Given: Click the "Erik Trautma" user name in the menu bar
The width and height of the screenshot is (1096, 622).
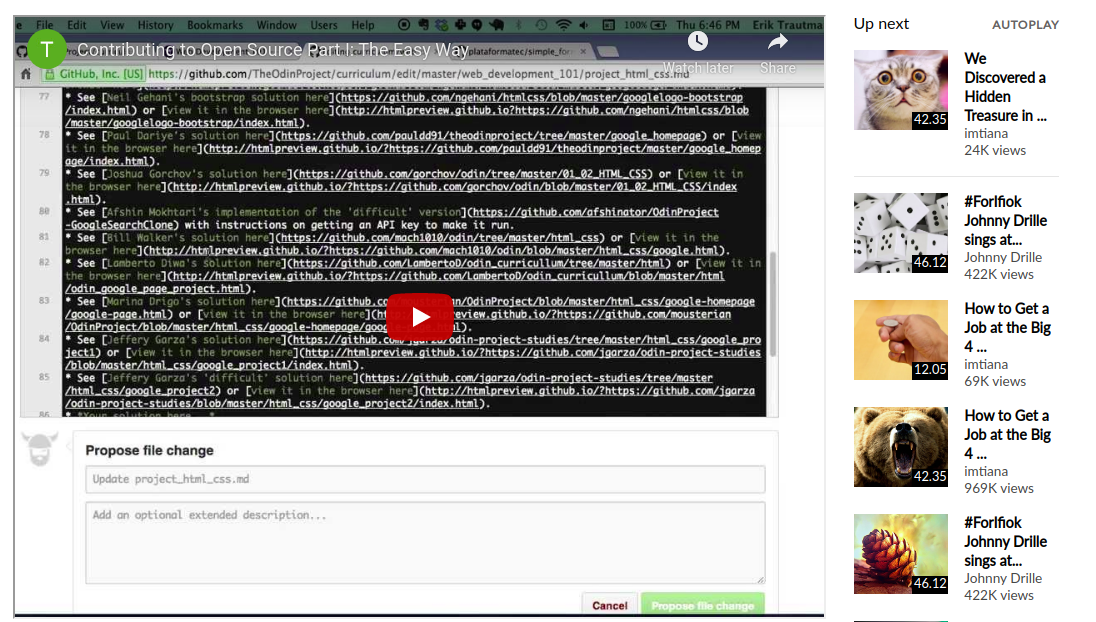Looking at the screenshot, I should (788, 25).
